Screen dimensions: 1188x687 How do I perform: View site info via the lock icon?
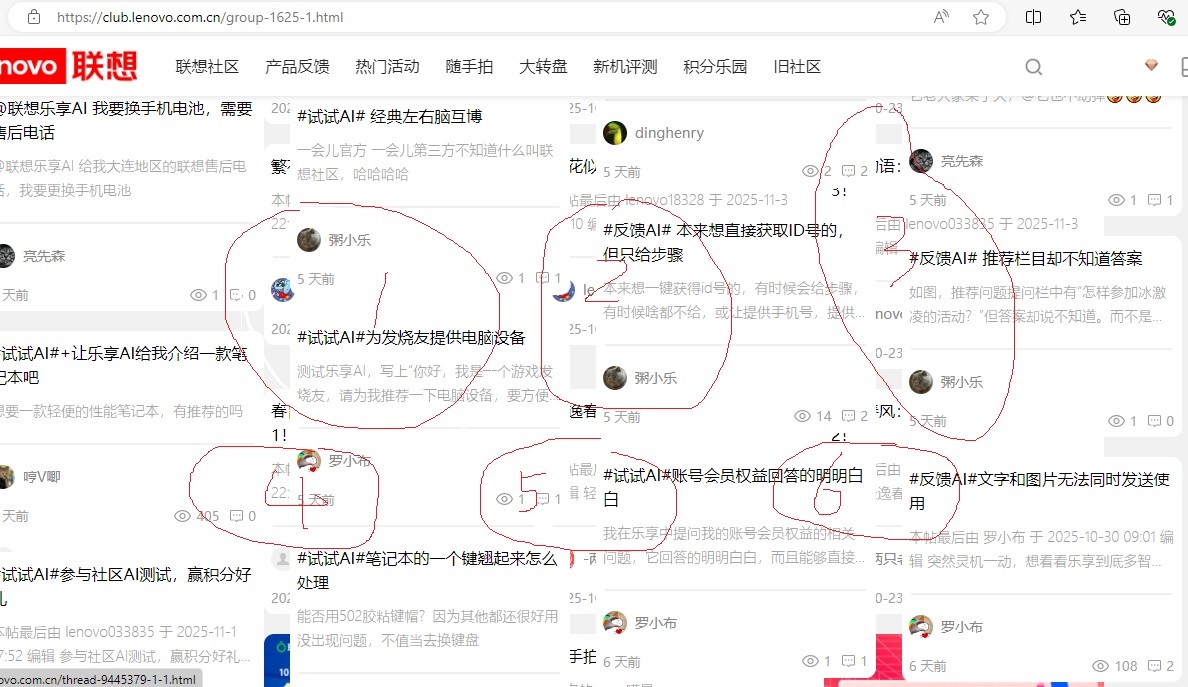34,17
